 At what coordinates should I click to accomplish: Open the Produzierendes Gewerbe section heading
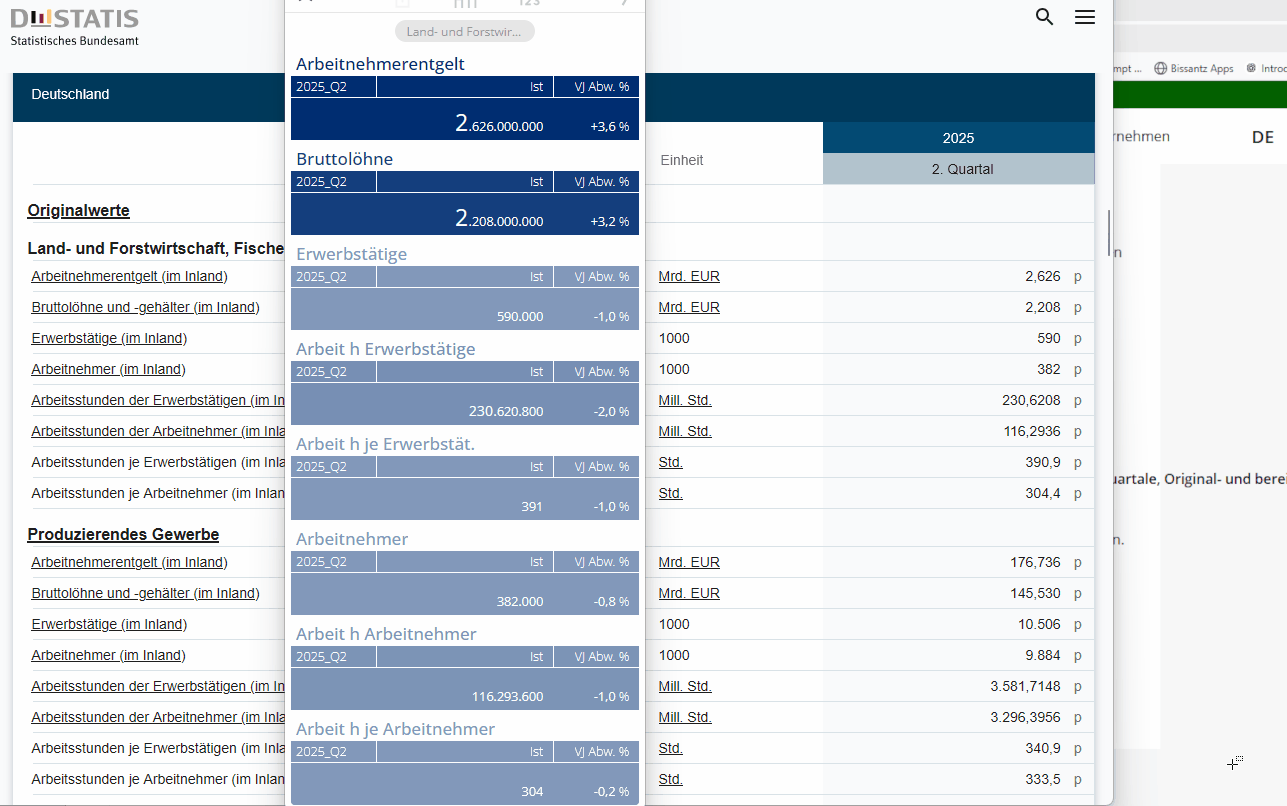pyautogui.click(x=123, y=535)
